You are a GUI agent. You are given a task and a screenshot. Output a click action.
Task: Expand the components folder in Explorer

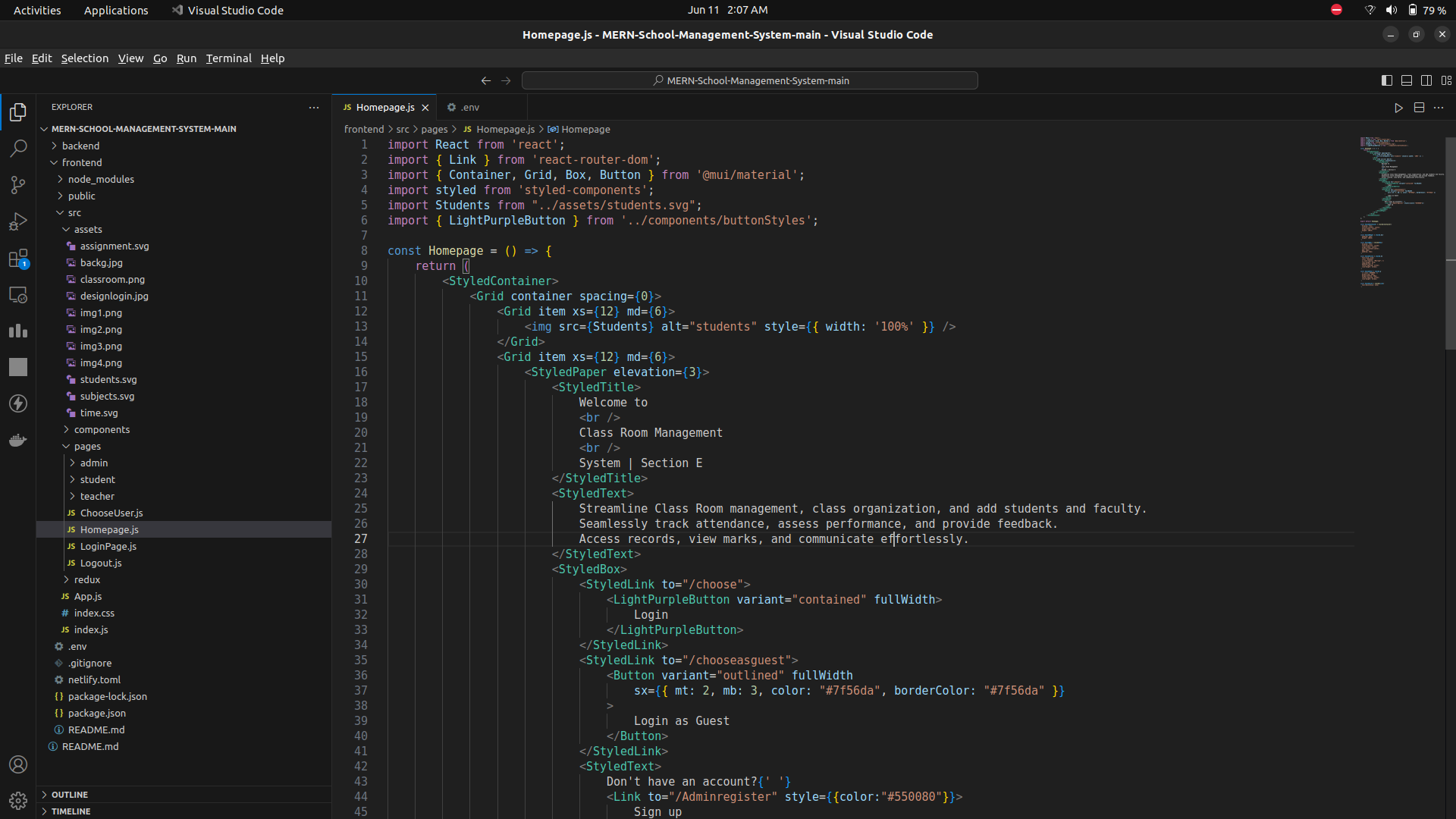coord(102,429)
